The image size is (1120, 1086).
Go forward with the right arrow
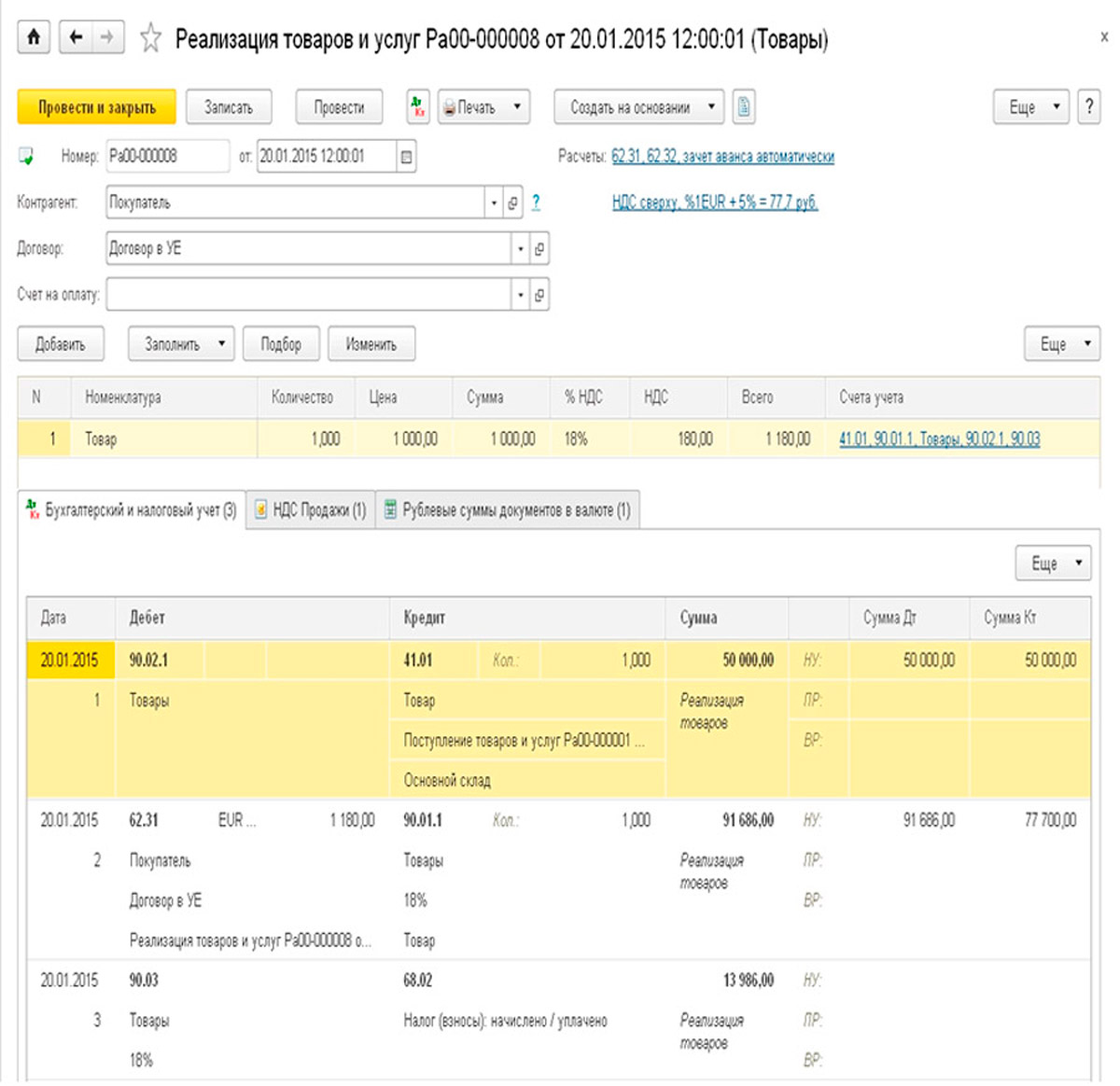pos(107,37)
